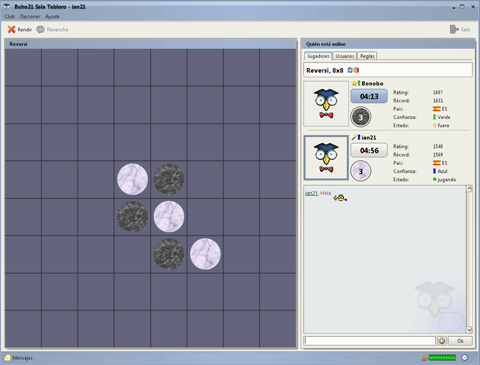Click the Revancha rematch button
Viewport: 480px width, 365px height.
pyautogui.click(x=52, y=30)
